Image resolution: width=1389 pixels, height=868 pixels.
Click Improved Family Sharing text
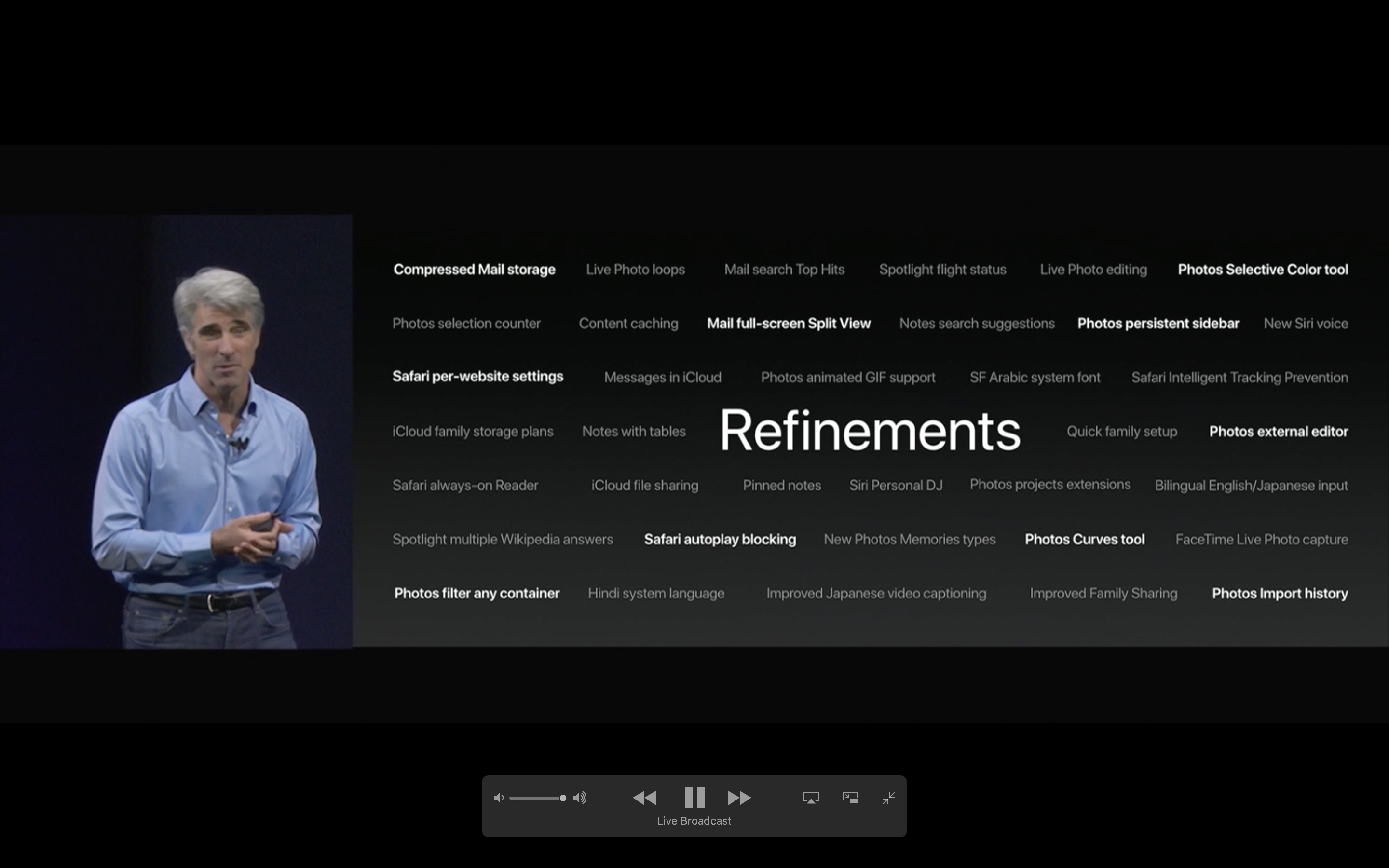pyautogui.click(x=1103, y=593)
